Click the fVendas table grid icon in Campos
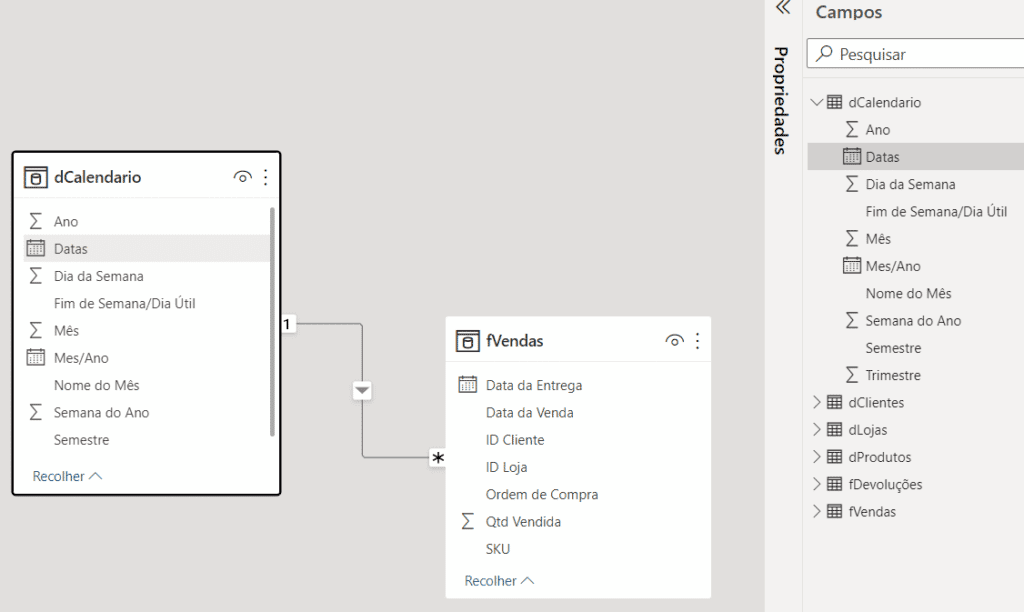1024x612 pixels. click(835, 511)
